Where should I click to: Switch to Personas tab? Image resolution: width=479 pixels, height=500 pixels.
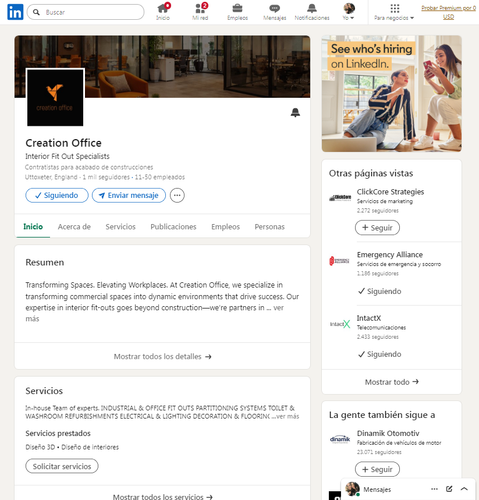(270, 227)
